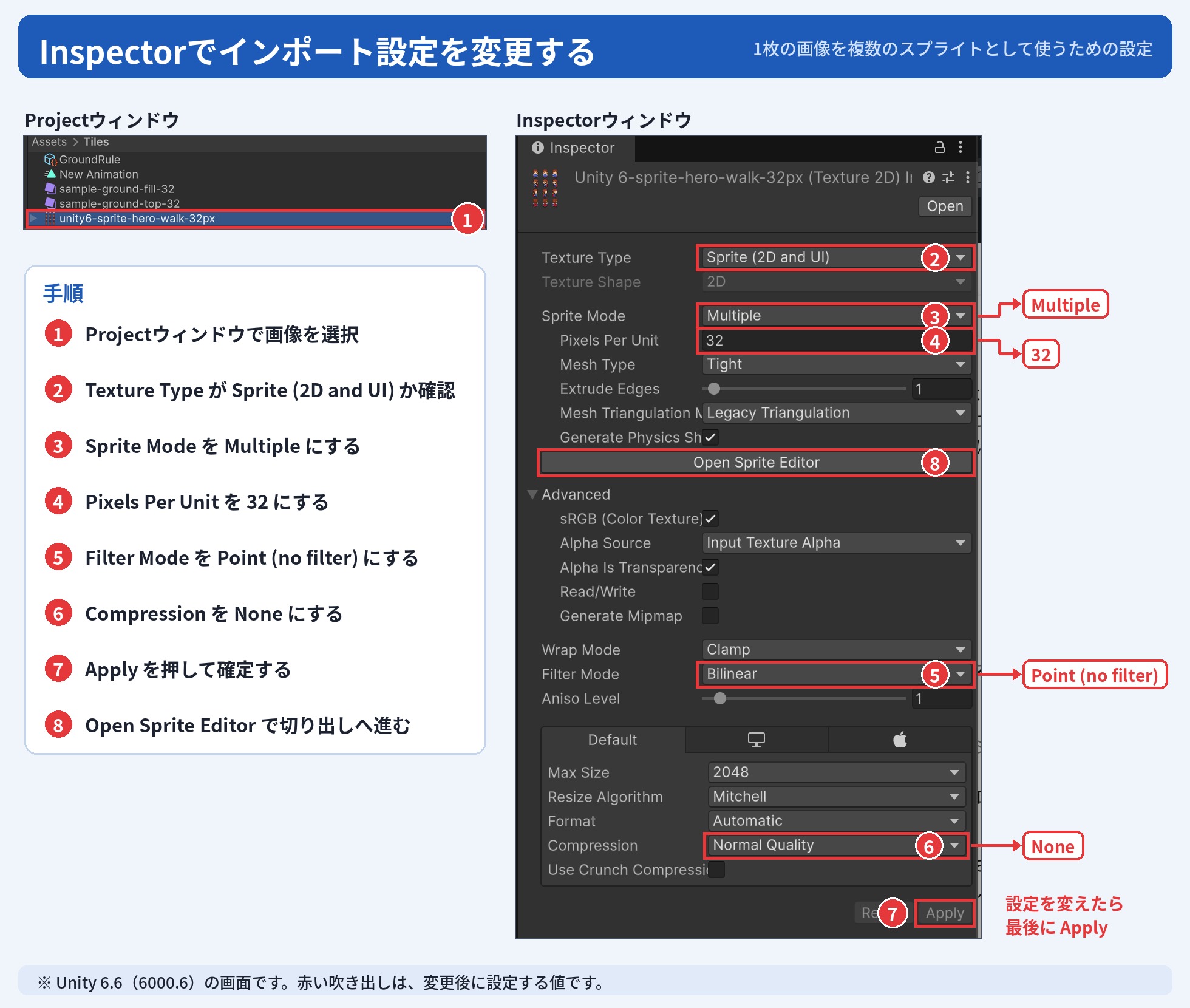This screenshot has width=1190, height=1008.
Task: Enable the Read/Write checkbox
Action: click(710, 591)
